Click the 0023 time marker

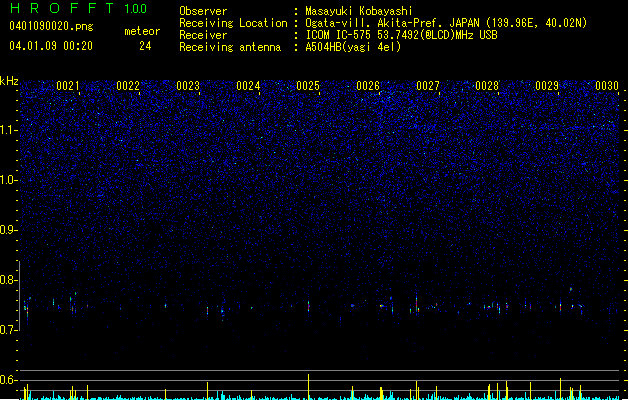(x=188, y=86)
